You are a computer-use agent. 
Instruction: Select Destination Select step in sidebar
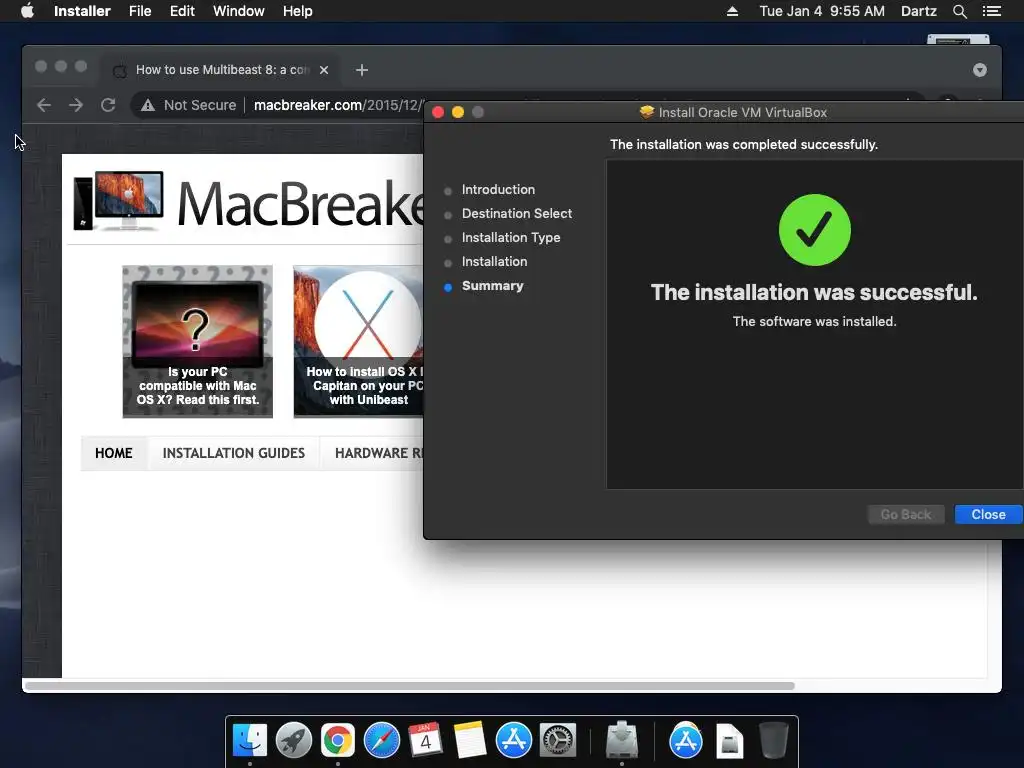[x=517, y=214]
